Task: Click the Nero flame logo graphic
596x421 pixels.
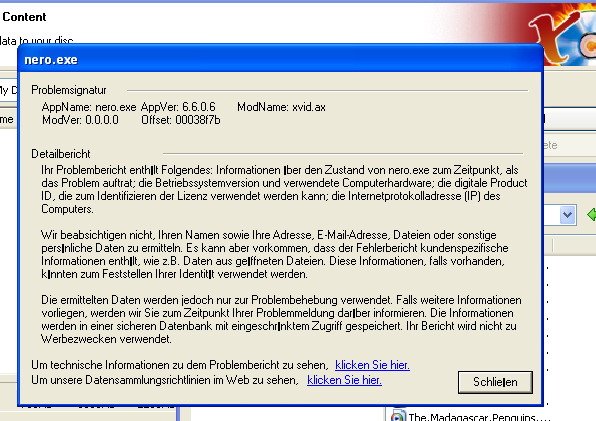Action: (564, 34)
